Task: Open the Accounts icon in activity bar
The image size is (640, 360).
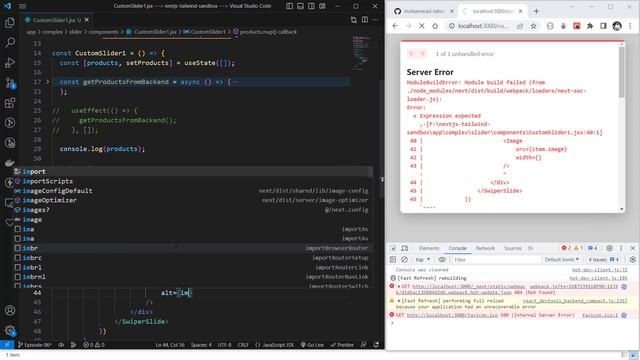Action: click(10, 310)
